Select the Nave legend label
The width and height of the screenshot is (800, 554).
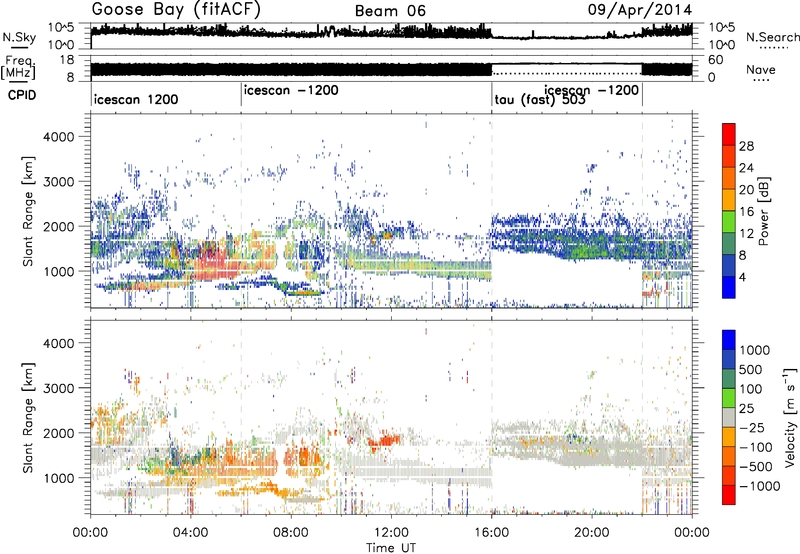(x=761, y=69)
